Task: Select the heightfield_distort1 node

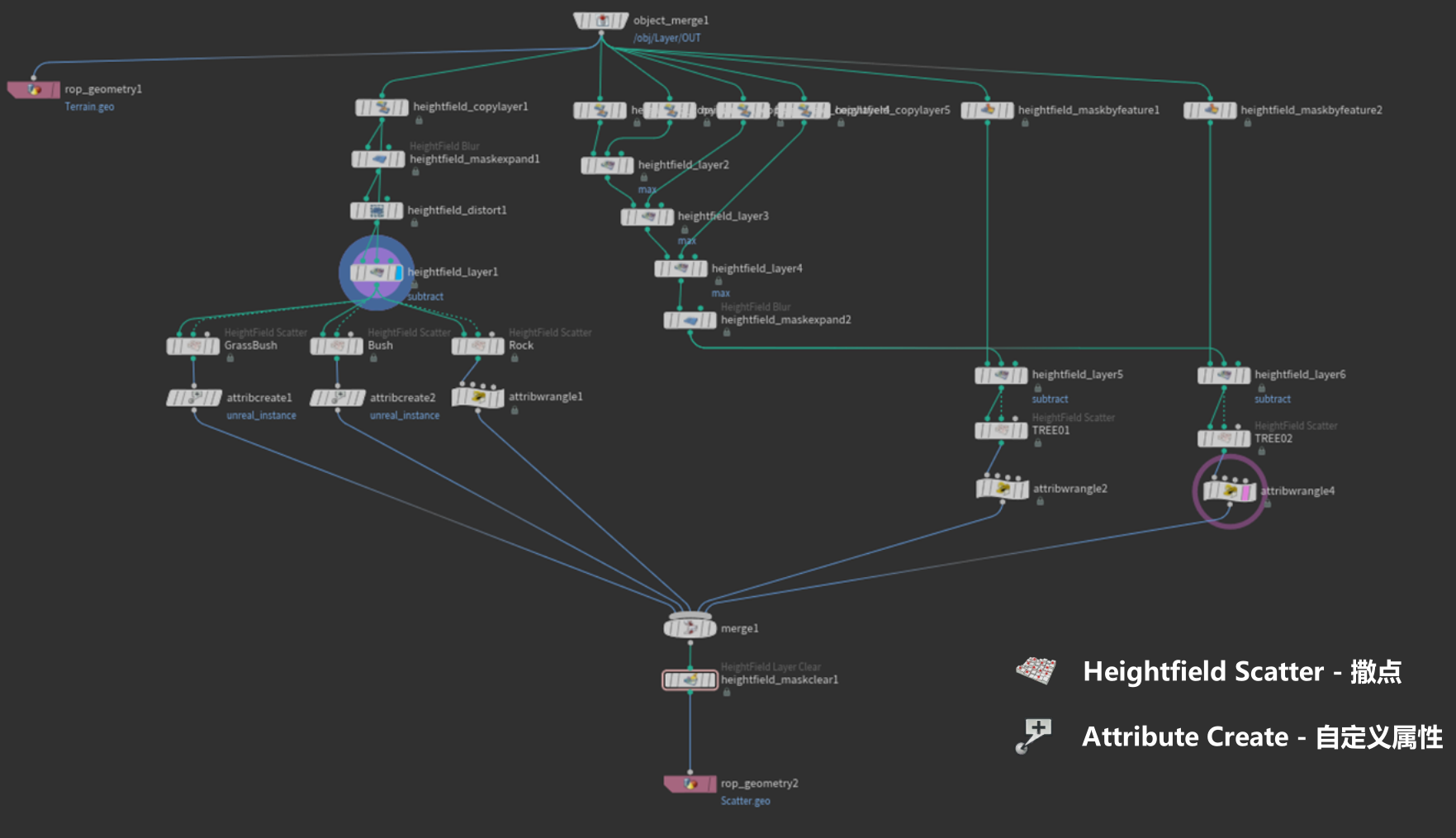Action: tap(377, 211)
